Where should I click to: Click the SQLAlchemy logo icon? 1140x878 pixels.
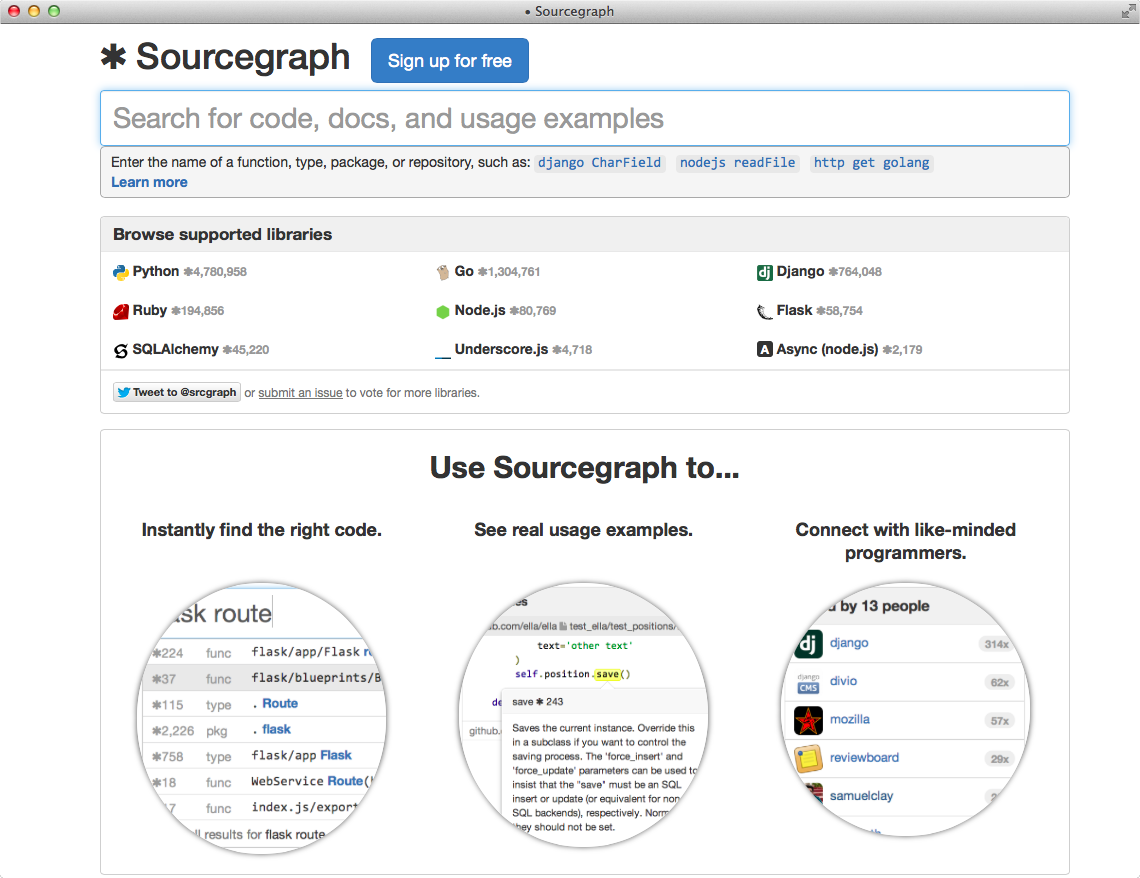(x=121, y=350)
